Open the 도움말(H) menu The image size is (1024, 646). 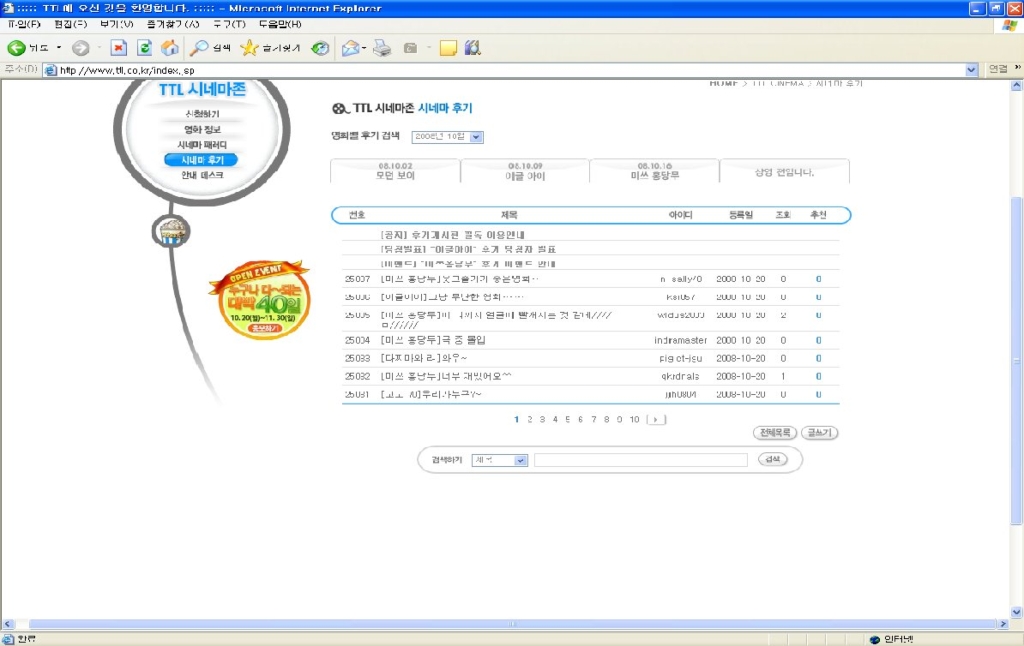280,24
